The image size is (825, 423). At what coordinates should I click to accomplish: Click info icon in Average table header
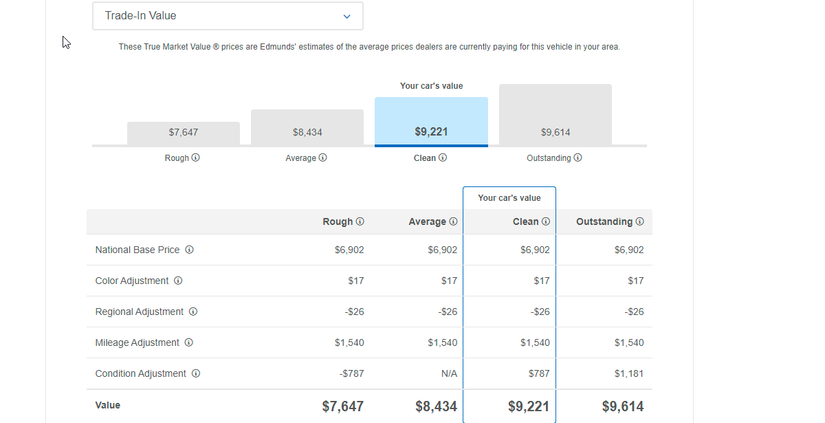pos(454,221)
